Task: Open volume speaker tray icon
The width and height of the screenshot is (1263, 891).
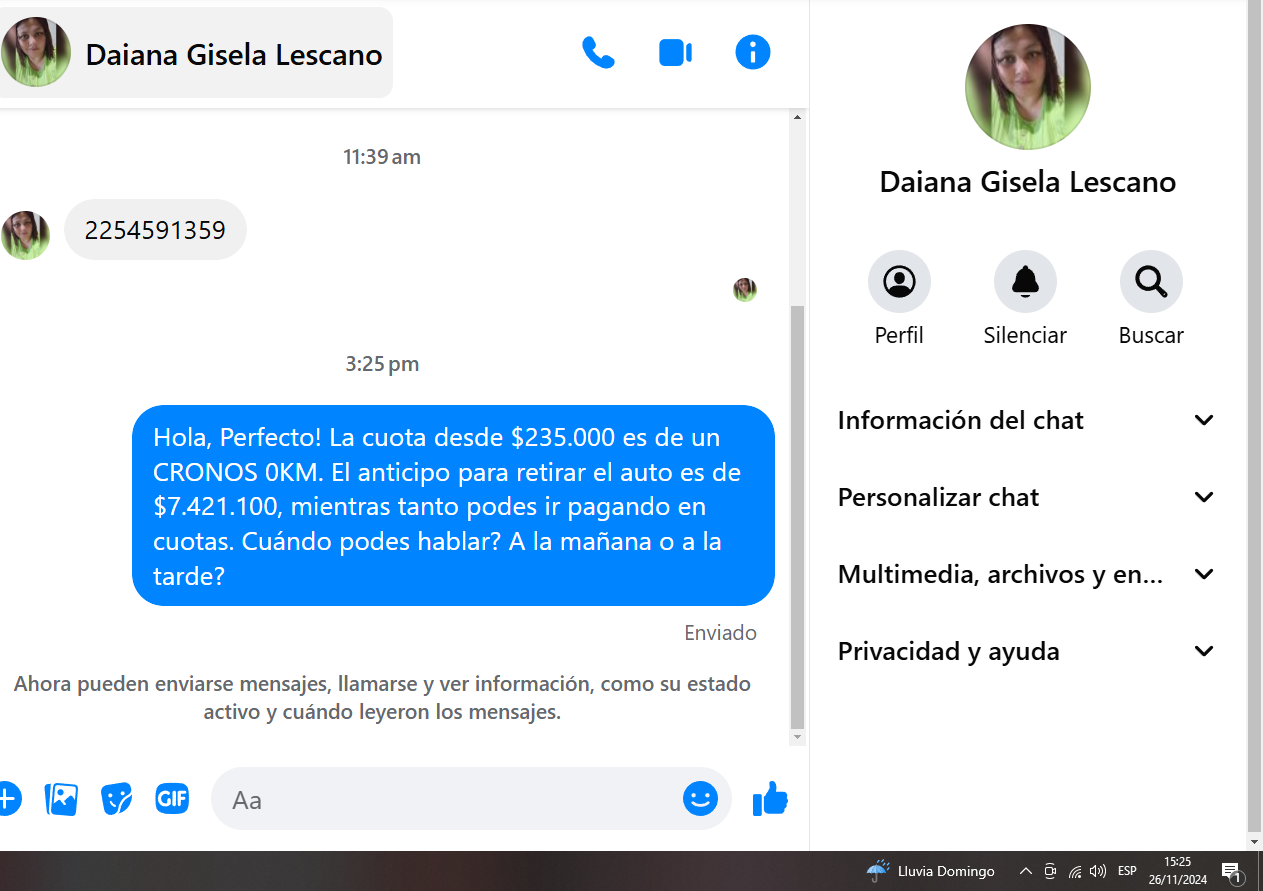Action: click(1098, 871)
